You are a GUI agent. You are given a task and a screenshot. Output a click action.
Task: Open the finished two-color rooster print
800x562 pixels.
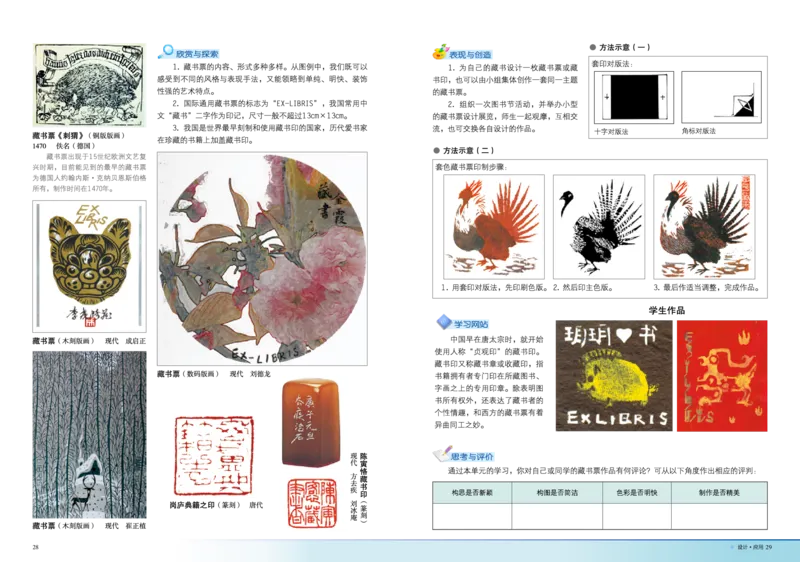tap(705, 226)
